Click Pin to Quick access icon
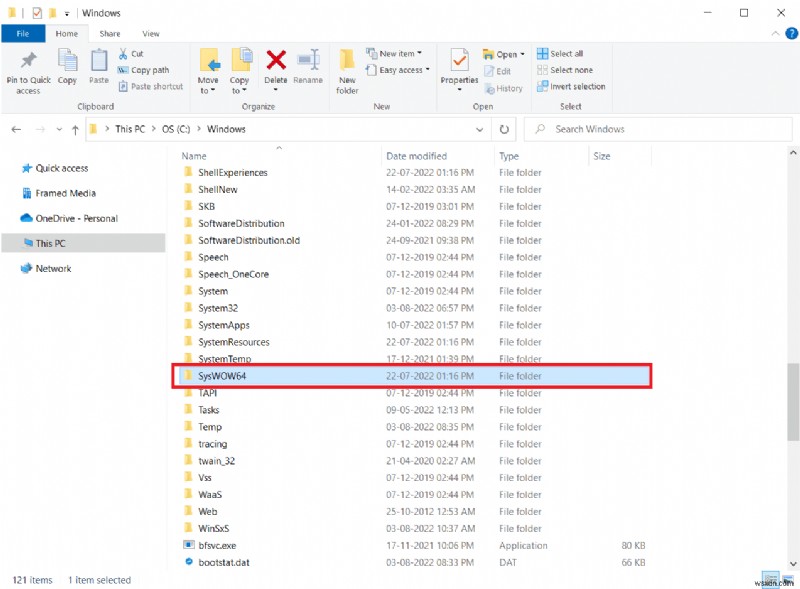800x589 pixels. 29,61
